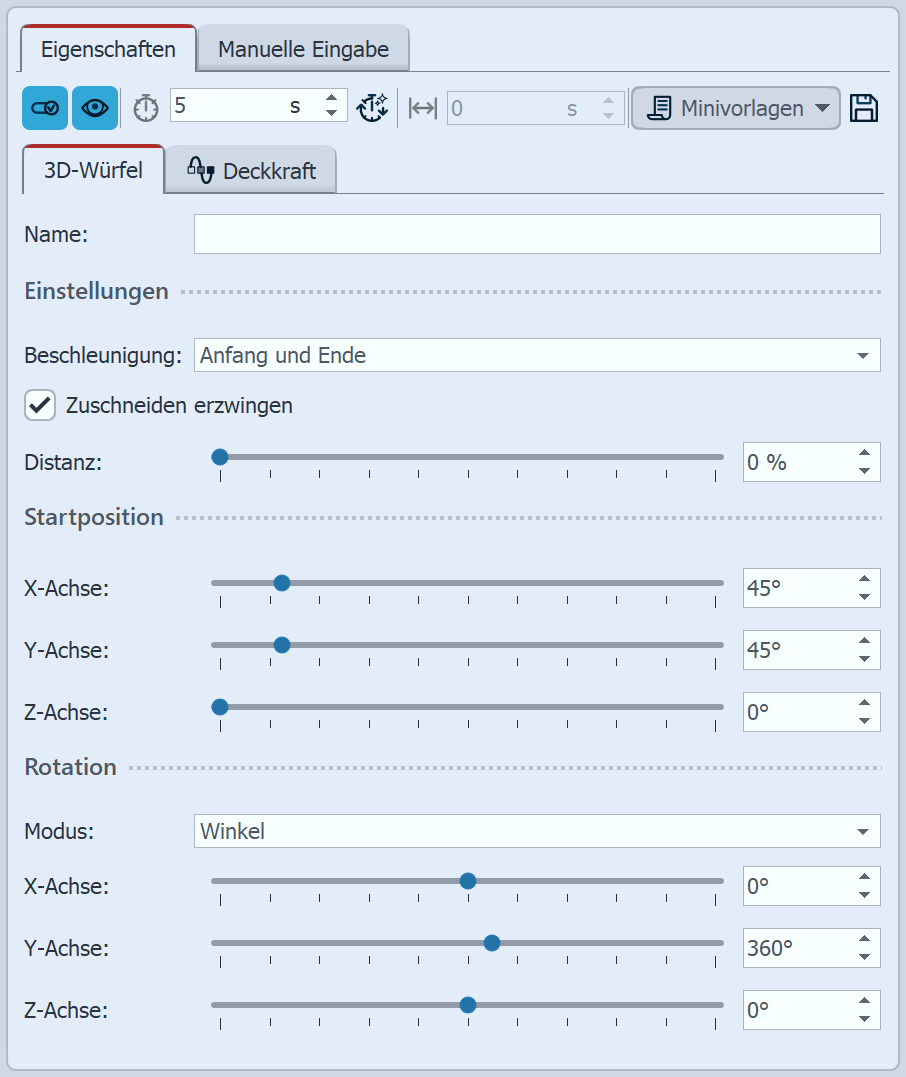Image resolution: width=906 pixels, height=1077 pixels.
Task: Switch to the Manuelle Eingabe tab
Action: (x=304, y=49)
